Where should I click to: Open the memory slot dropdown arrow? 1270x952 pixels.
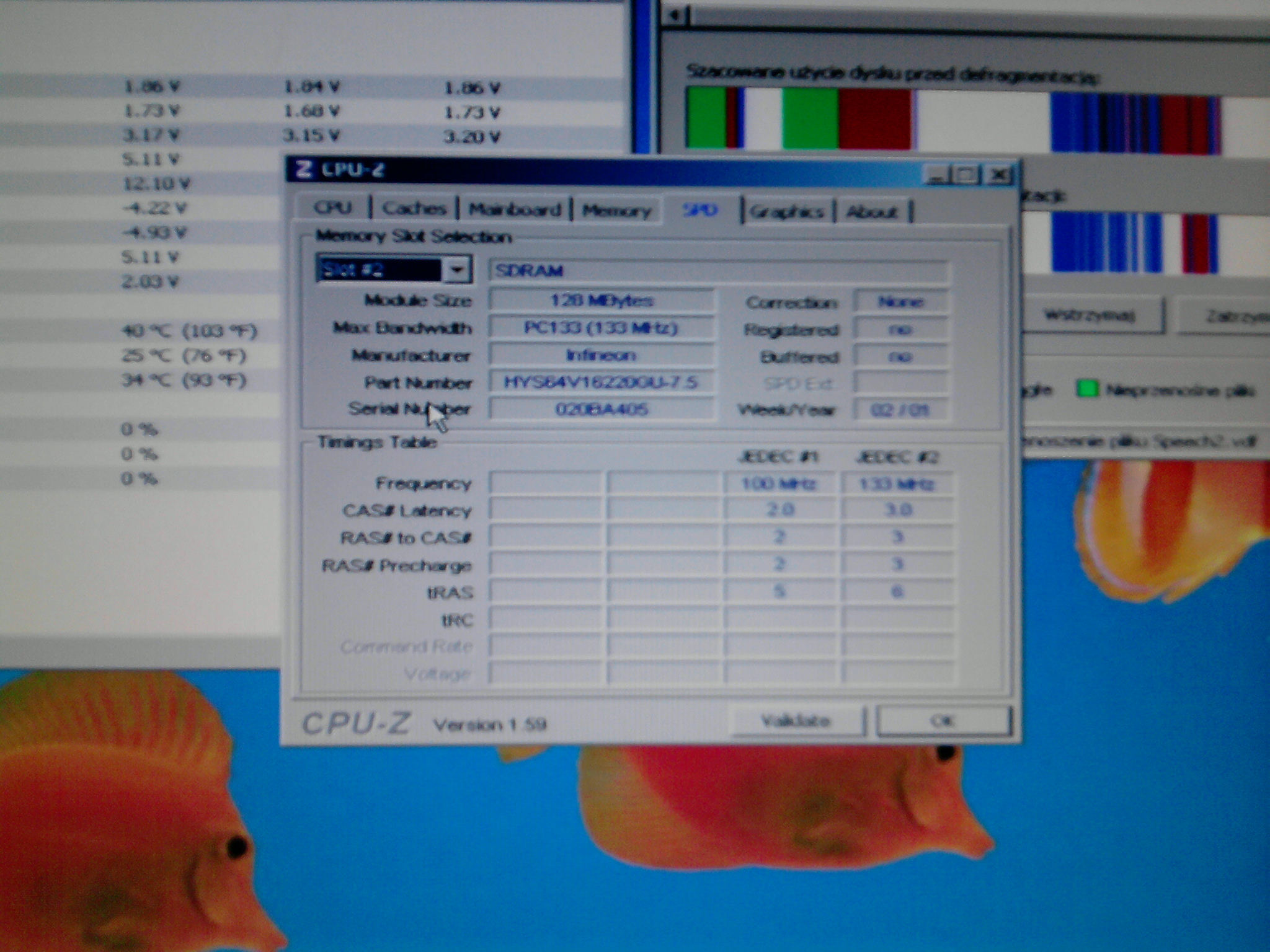point(457,270)
